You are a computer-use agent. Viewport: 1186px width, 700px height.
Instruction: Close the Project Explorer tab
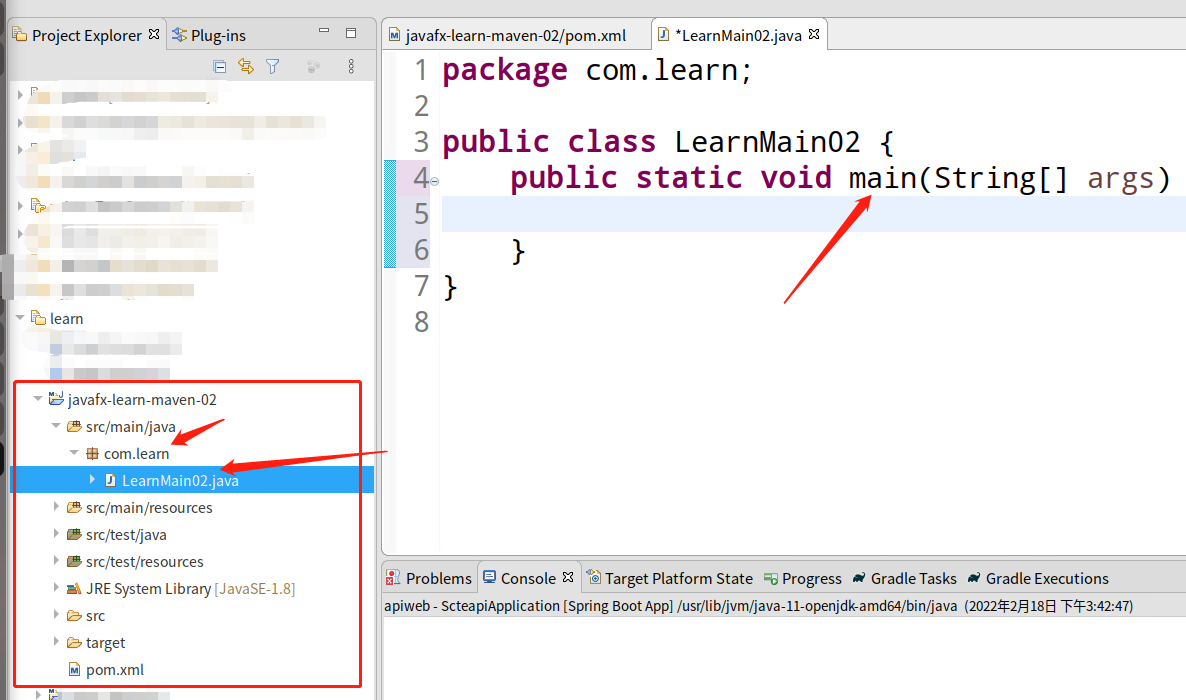pos(154,35)
